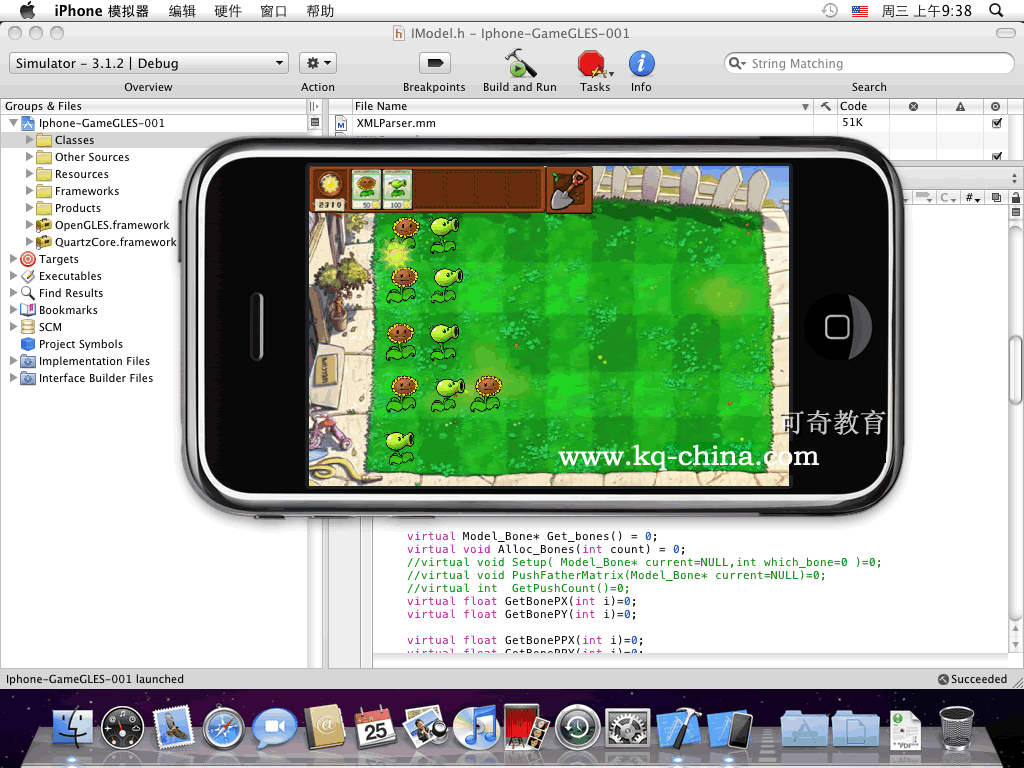Click the Build and Run hammer icon
Image resolution: width=1024 pixels, height=768 pixels.
(519, 64)
